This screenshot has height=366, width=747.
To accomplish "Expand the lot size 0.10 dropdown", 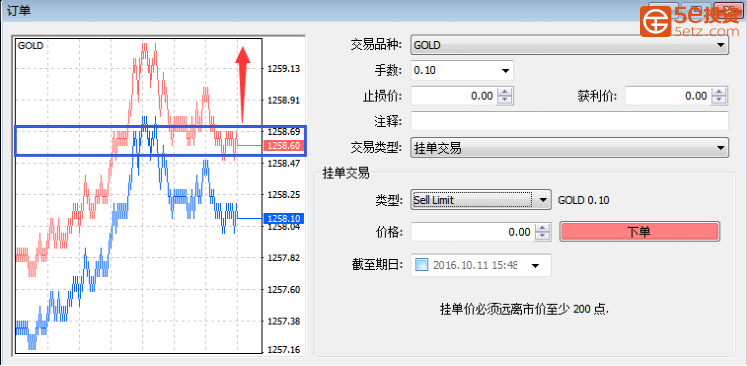I will (x=462, y=71).
